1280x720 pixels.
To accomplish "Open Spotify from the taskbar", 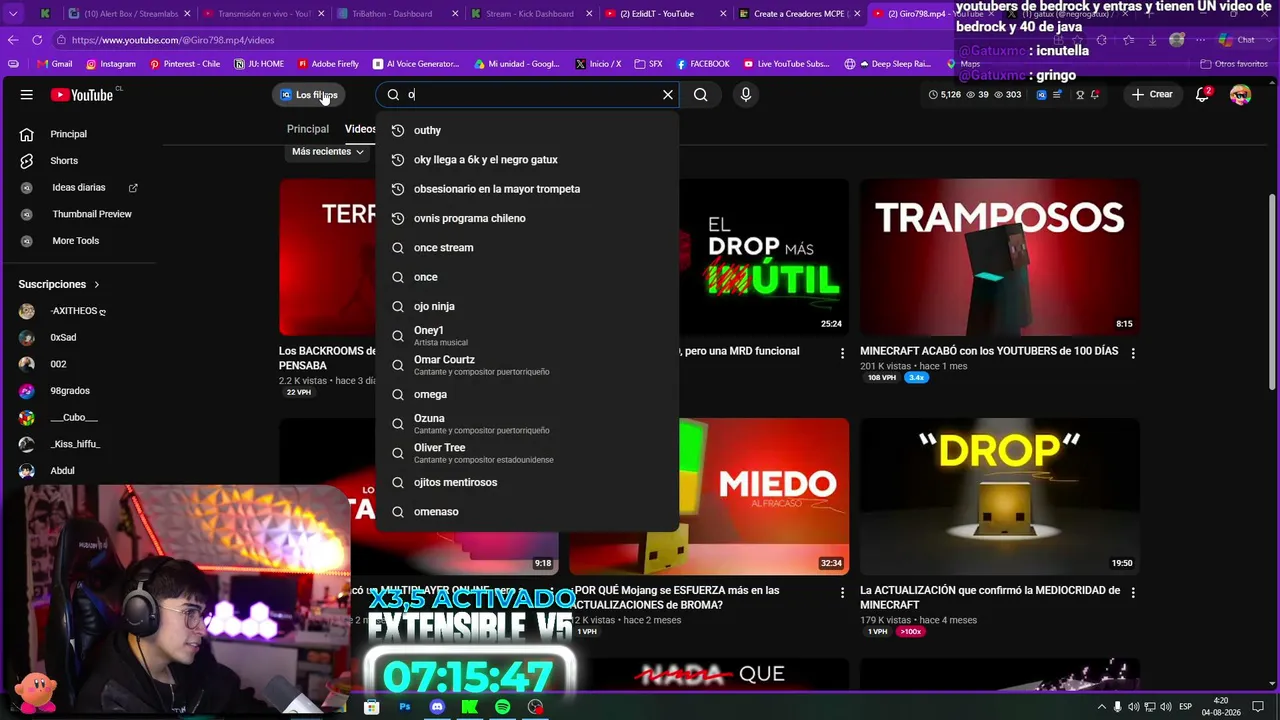I will [x=503, y=707].
